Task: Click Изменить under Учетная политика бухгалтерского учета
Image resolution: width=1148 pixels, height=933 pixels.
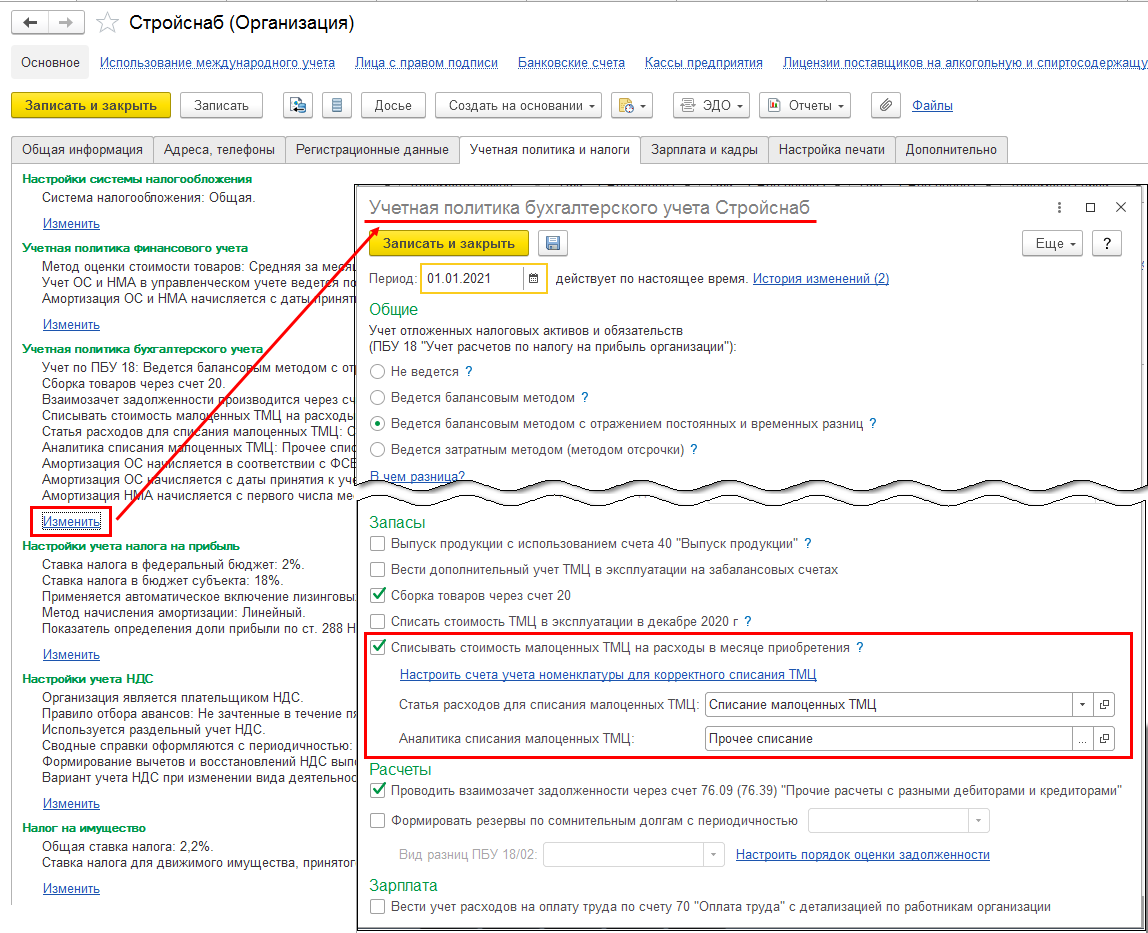Action: point(71,521)
